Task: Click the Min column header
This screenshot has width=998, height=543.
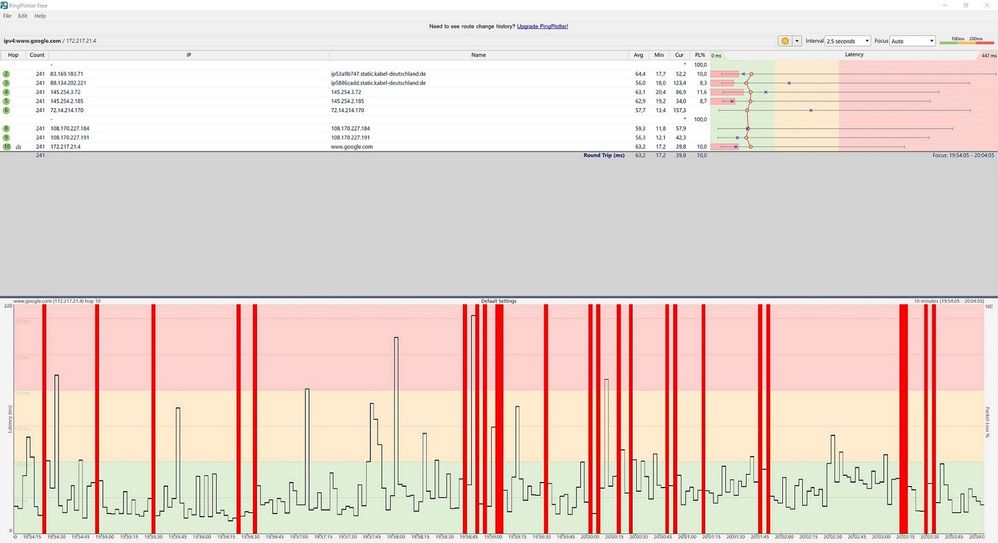Action: pos(659,55)
